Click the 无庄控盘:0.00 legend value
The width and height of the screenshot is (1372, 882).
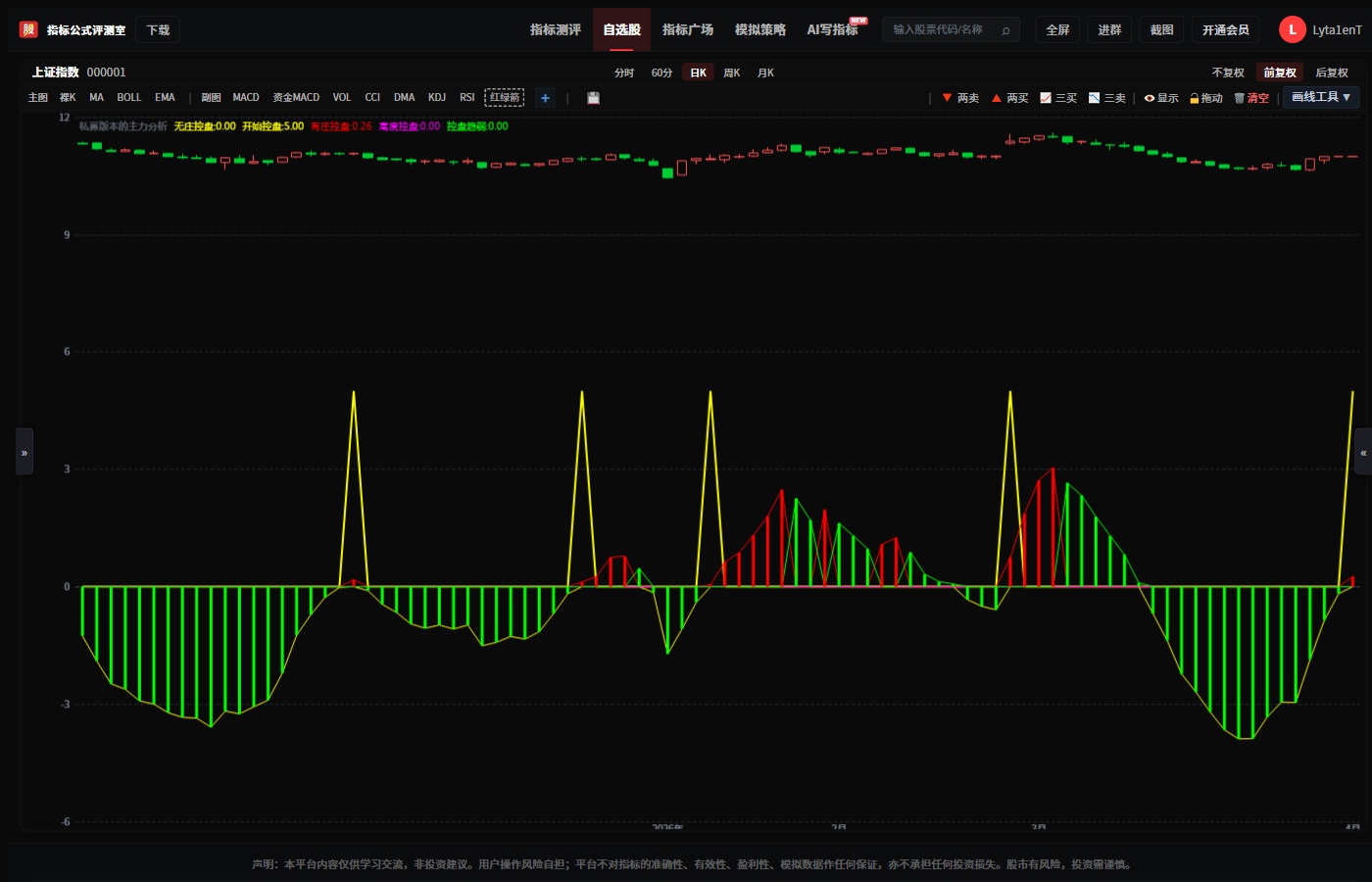(205, 126)
